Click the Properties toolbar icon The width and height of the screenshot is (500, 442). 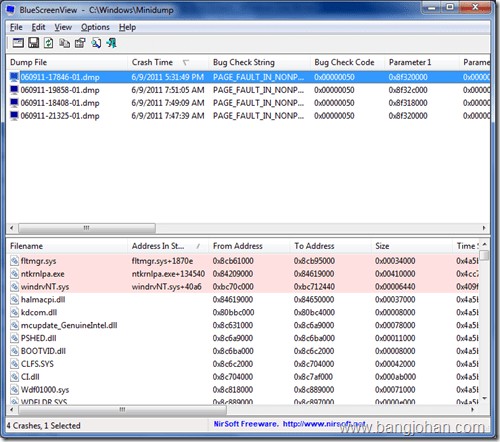pos(80,43)
